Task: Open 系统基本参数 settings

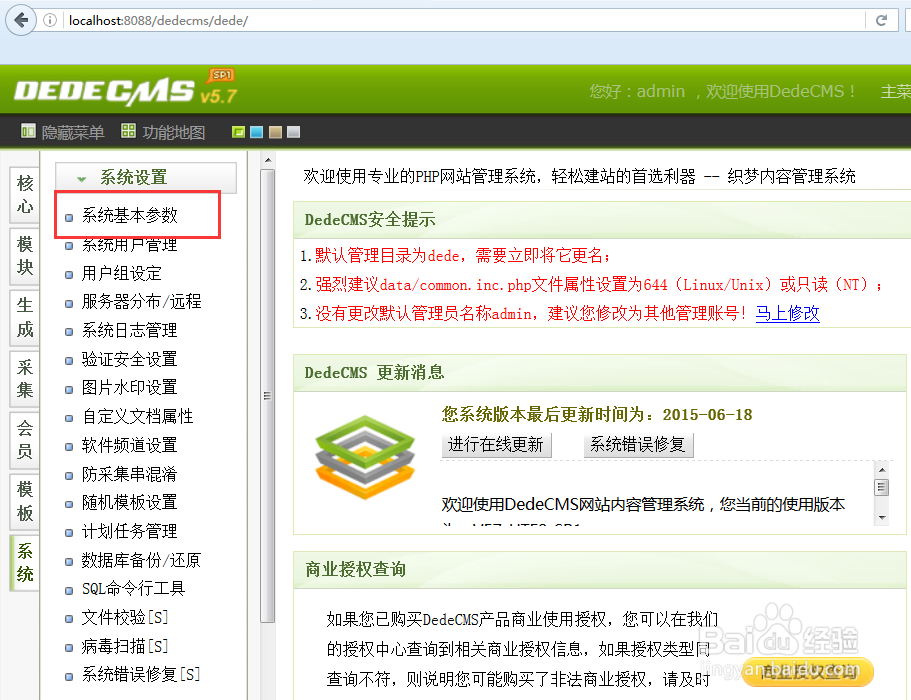Action: pyautogui.click(x=130, y=216)
